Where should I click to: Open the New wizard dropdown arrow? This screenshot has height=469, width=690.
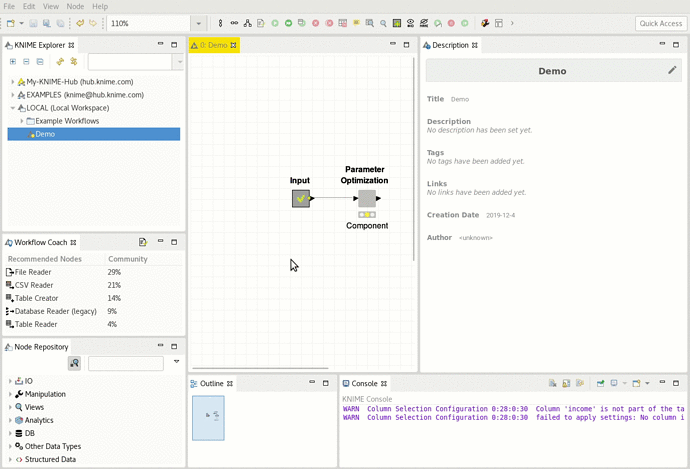(x=21, y=23)
